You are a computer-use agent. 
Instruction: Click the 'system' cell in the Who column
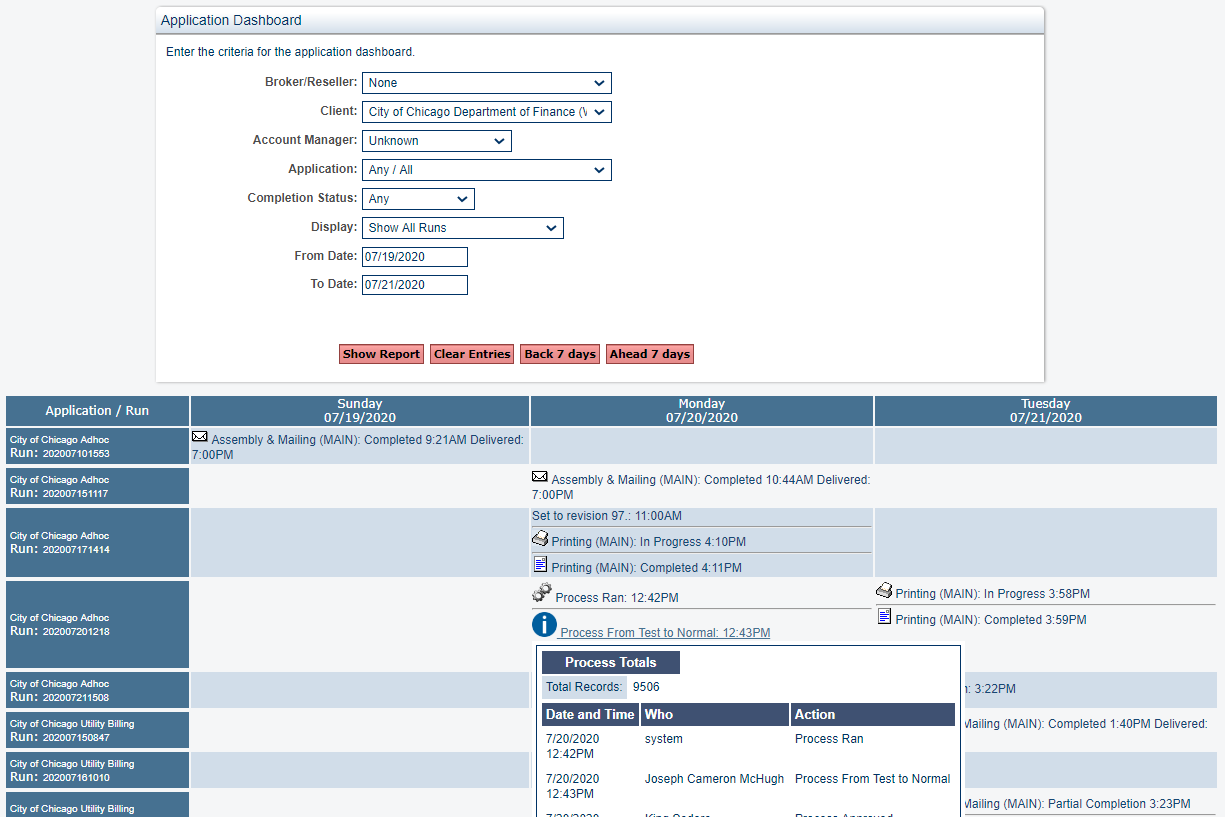click(664, 739)
